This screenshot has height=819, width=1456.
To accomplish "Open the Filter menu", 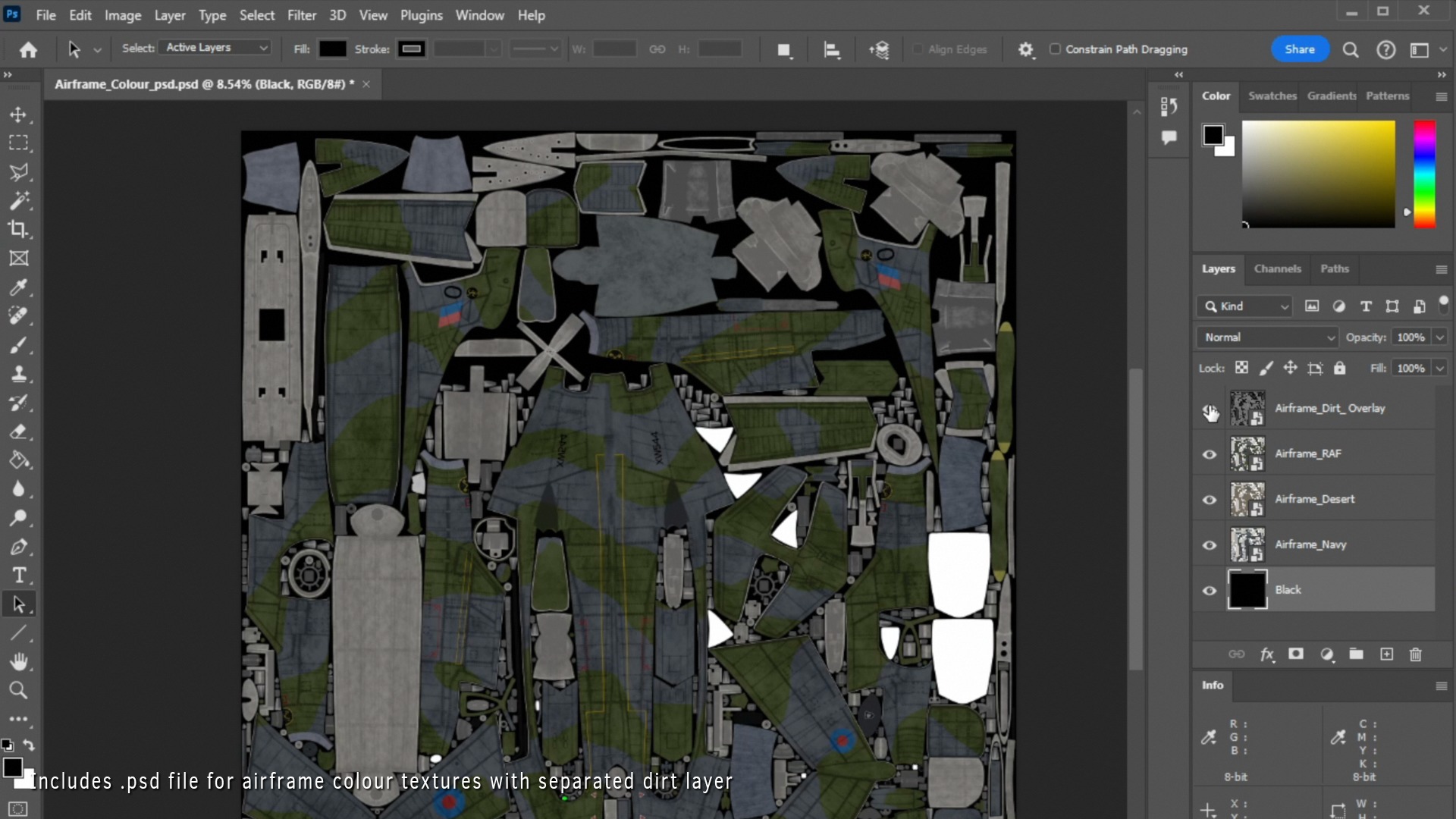I will pyautogui.click(x=301, y=15).
